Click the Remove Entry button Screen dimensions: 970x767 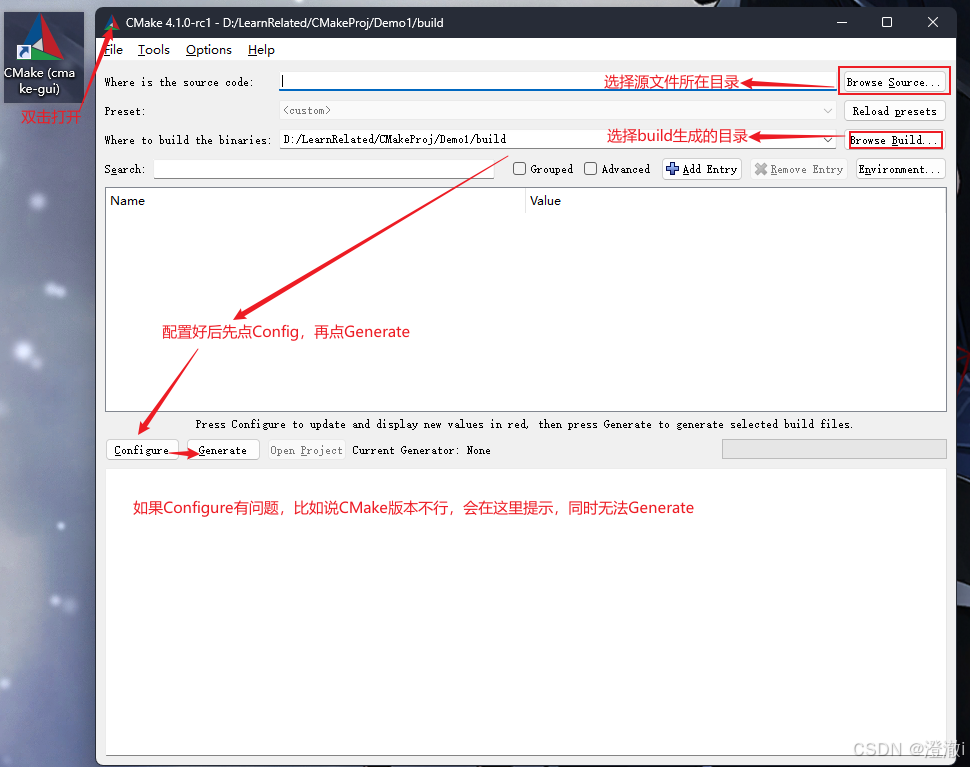799,169
